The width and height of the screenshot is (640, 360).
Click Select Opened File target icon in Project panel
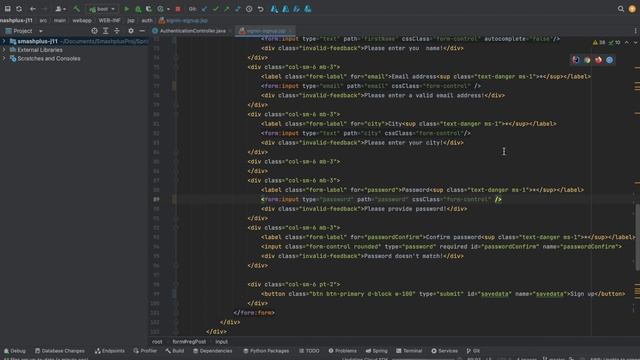pyautogui.click(x=94, y=31)
